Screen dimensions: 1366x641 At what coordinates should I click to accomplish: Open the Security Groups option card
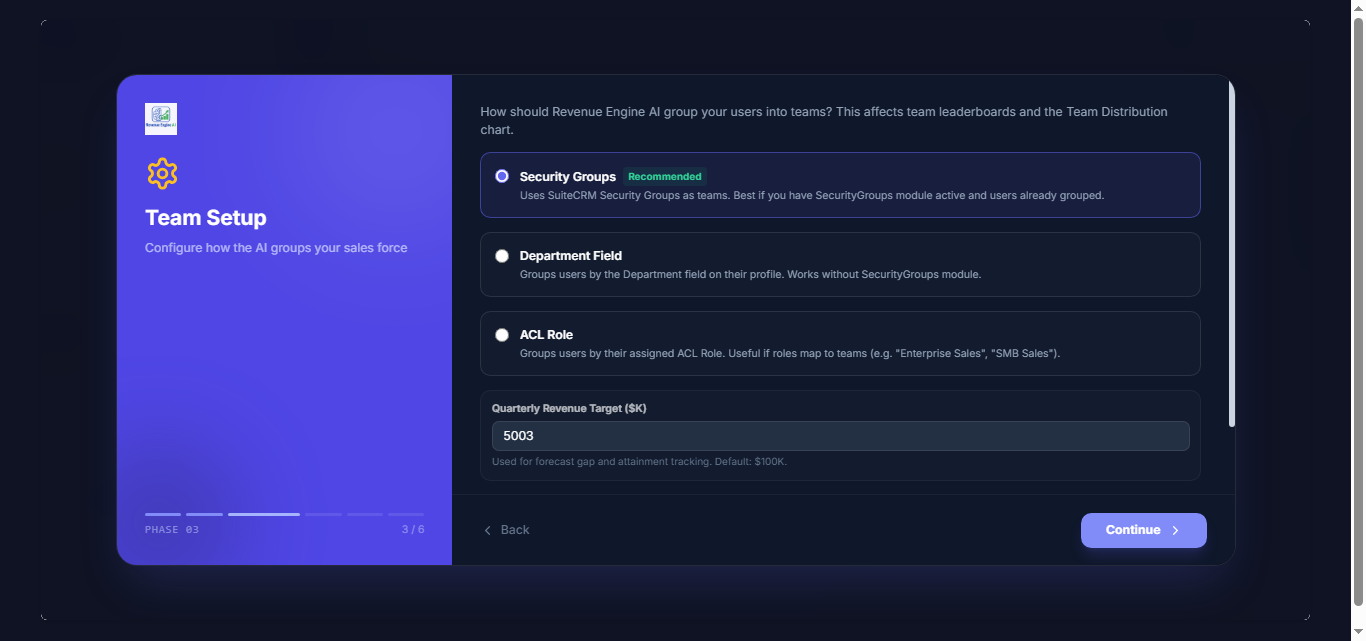[840, 185]
